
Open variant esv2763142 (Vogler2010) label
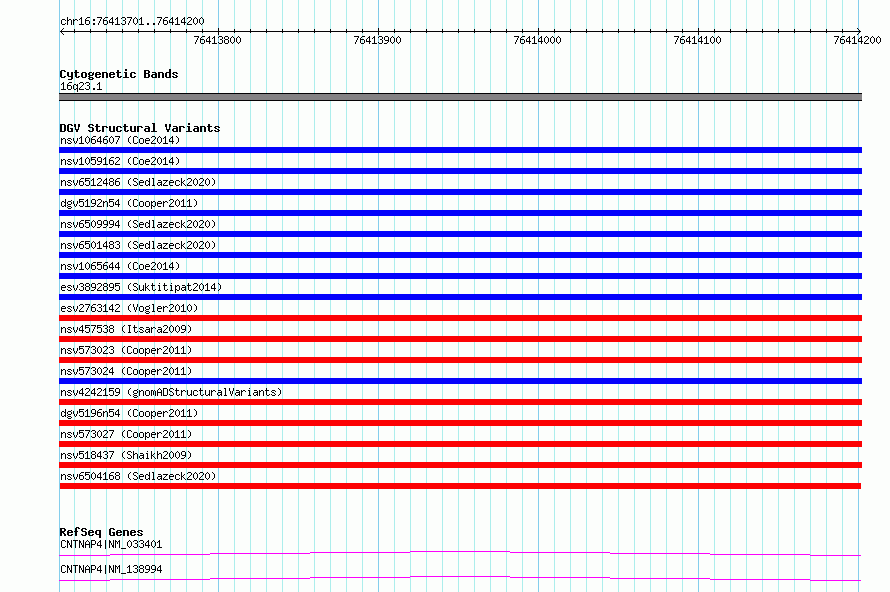click(129, 308)
